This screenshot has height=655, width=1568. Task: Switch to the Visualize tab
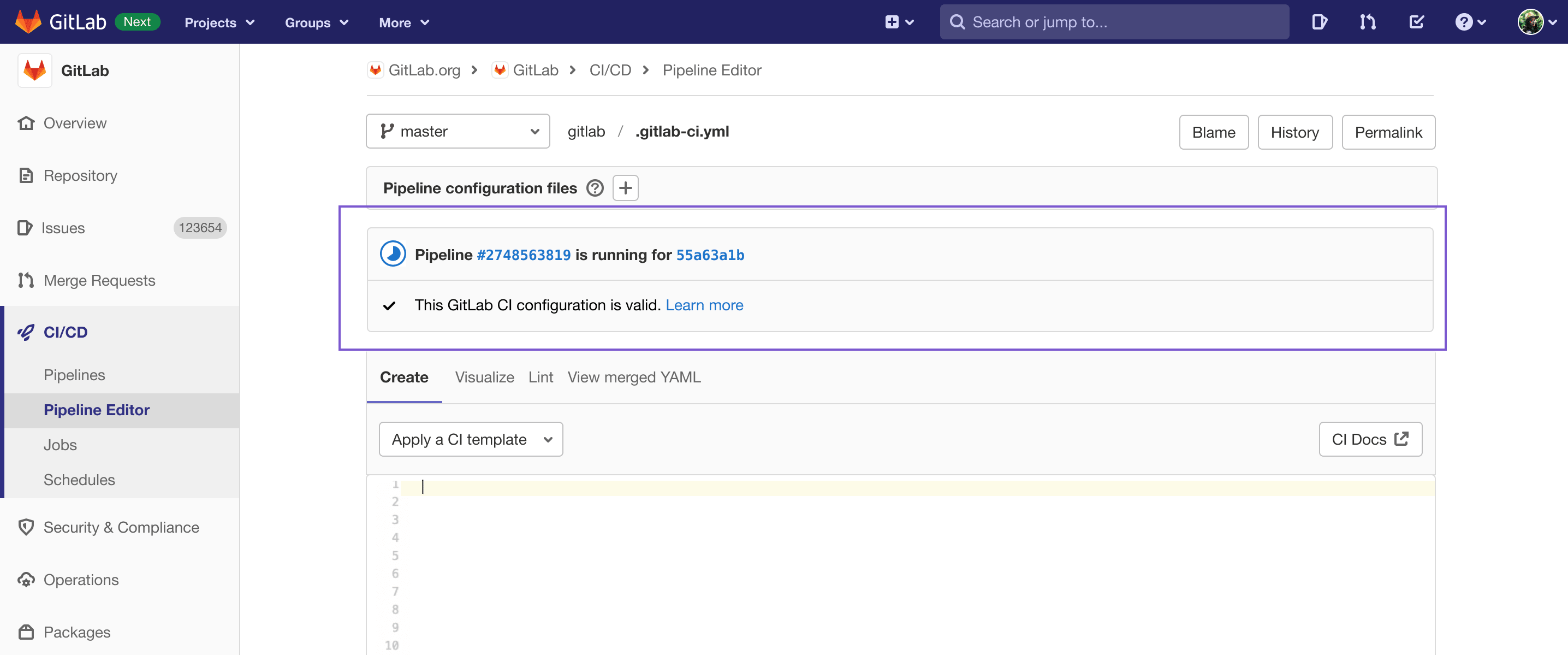coord(484,377)
